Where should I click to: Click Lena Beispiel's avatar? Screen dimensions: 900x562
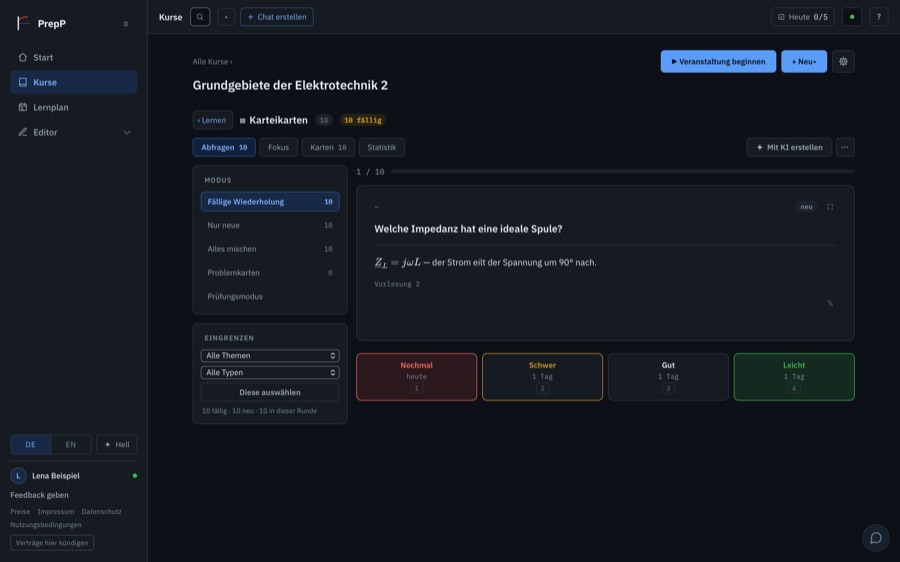(x=18, y=475)
